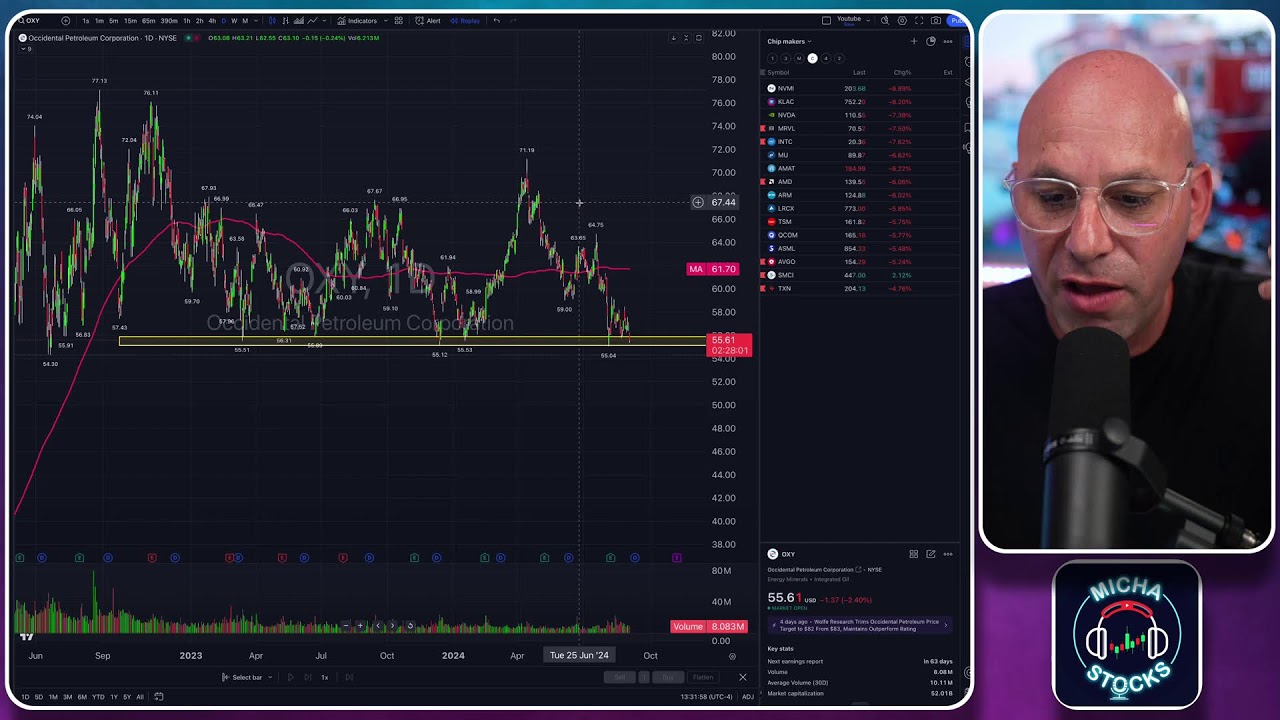Switch chart to the 15m interval
1280x720 pixels.
tap(130, 20)
